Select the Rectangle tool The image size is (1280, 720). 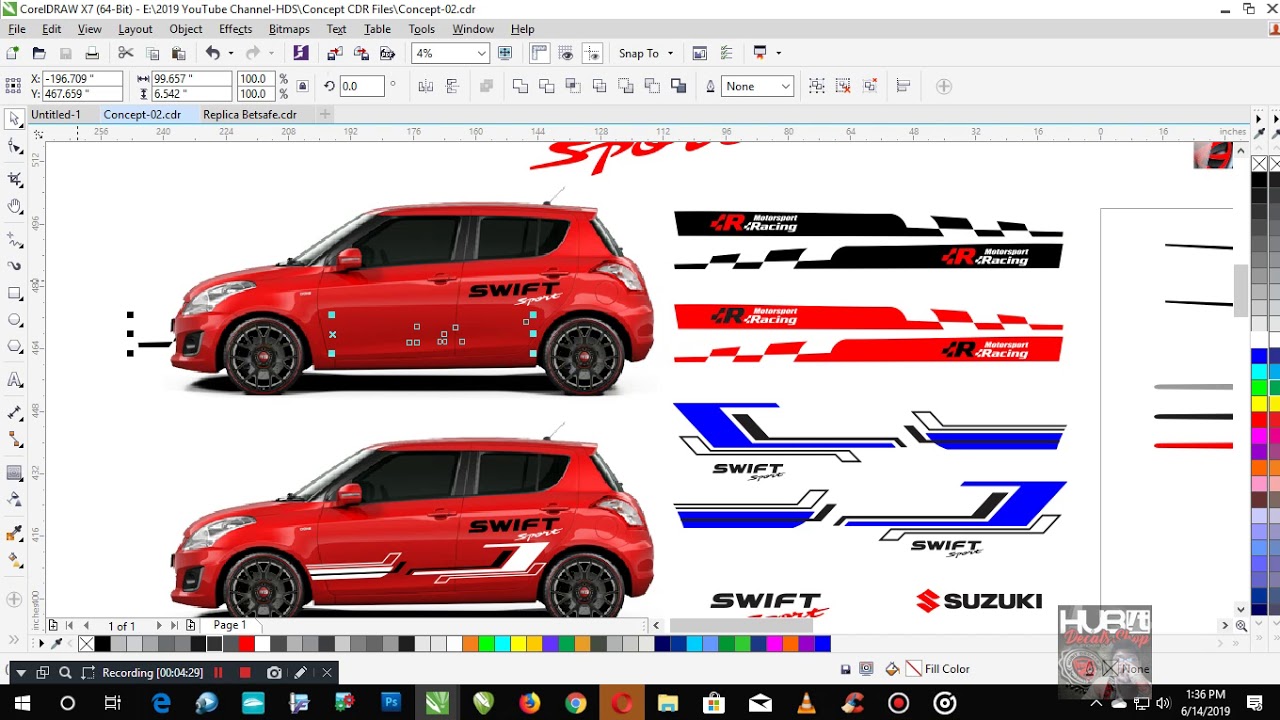(x=14, y=293)
